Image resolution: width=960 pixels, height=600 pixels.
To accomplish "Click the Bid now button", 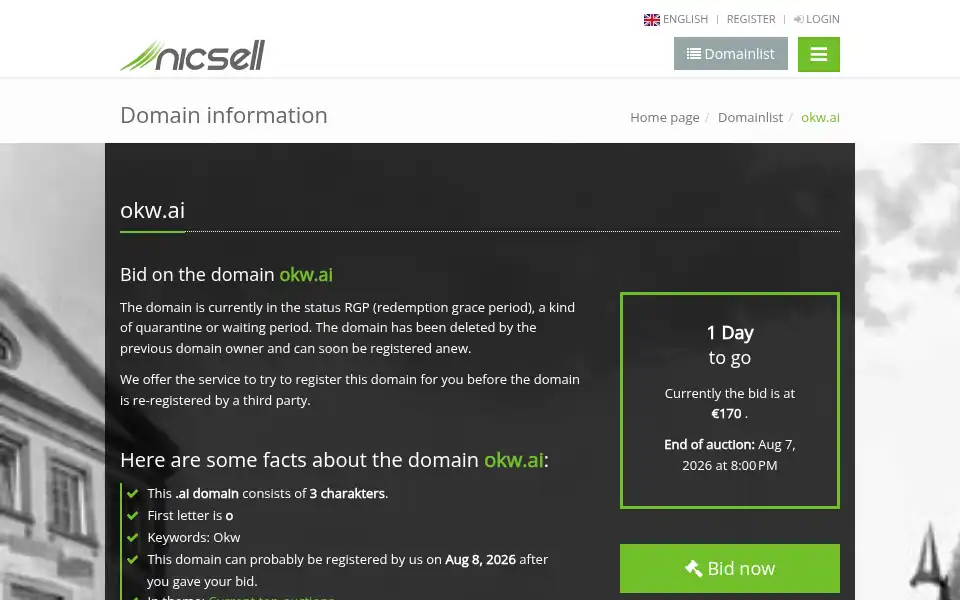I will pyautogui.click(x=730, y=568).
